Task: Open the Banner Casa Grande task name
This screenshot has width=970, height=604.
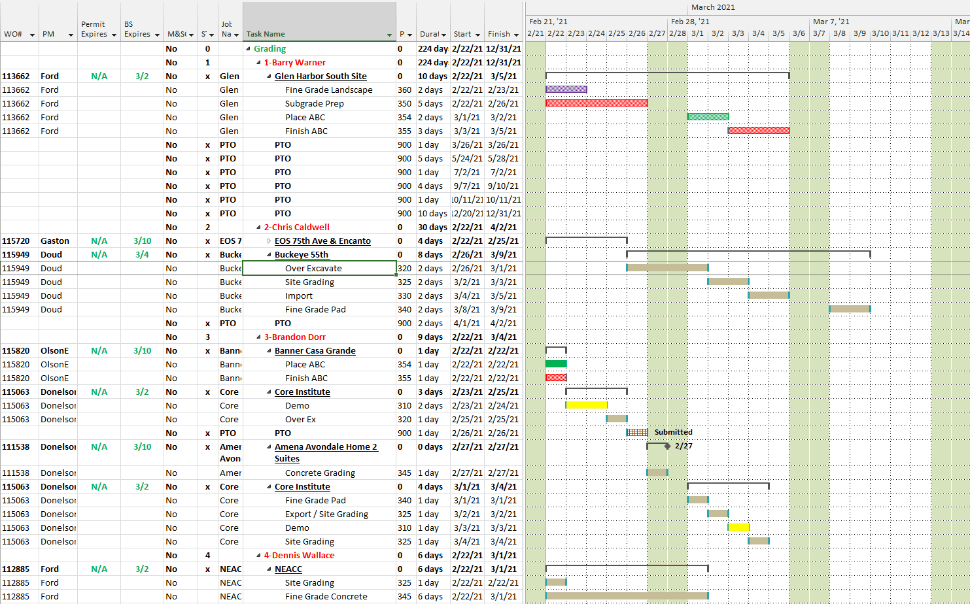Action: [315, 351]
